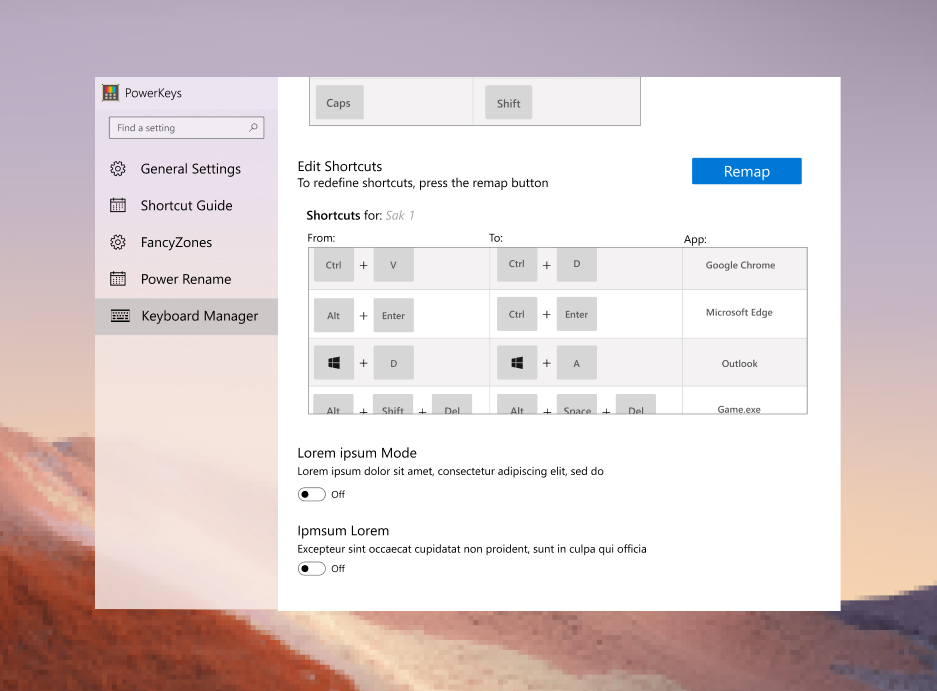Click the Caps key button
The image size is (937, 691).
coord(338,102)
